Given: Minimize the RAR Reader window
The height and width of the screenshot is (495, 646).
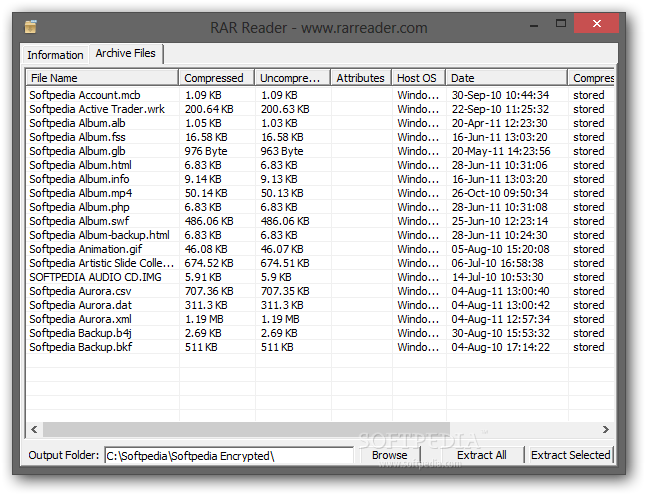Looking at the screenshot, I should [x=534, y=24].
